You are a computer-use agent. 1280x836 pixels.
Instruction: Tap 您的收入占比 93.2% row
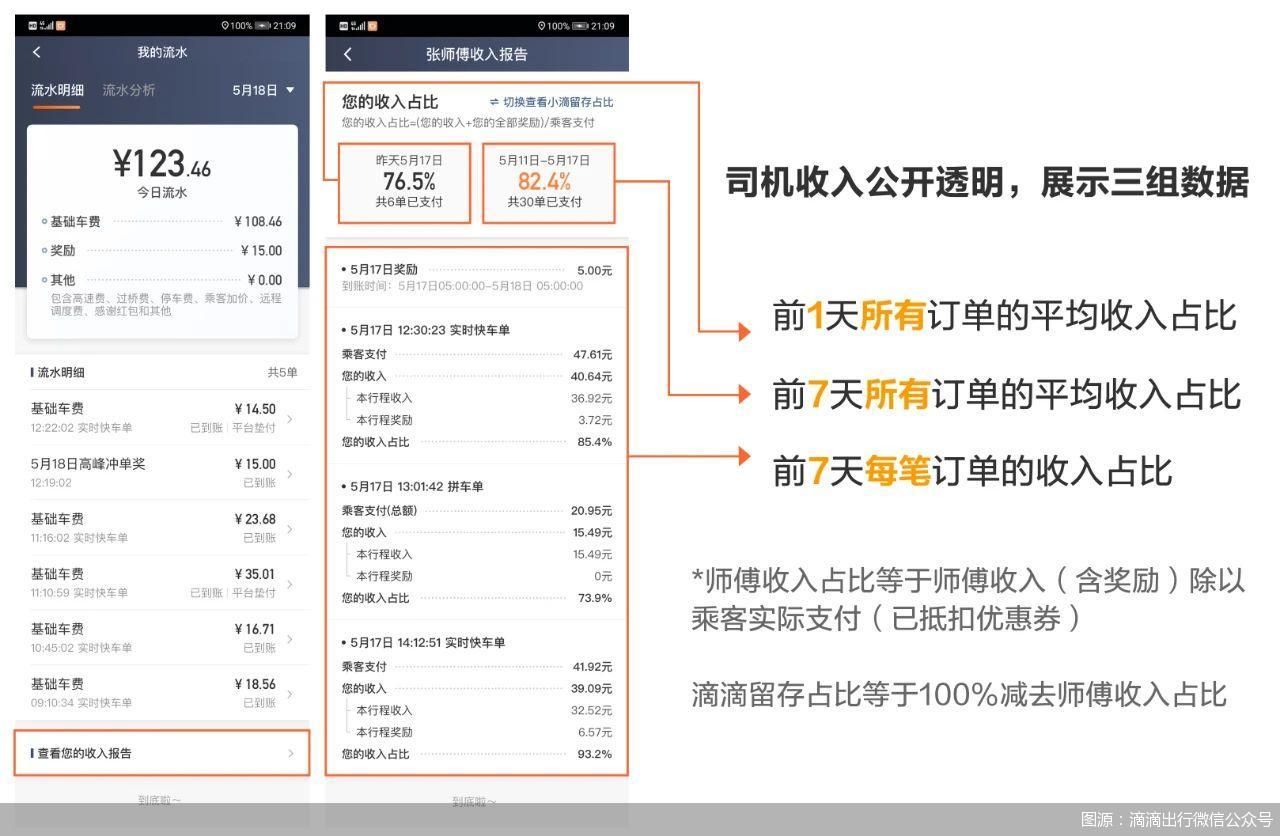(477, 754)
